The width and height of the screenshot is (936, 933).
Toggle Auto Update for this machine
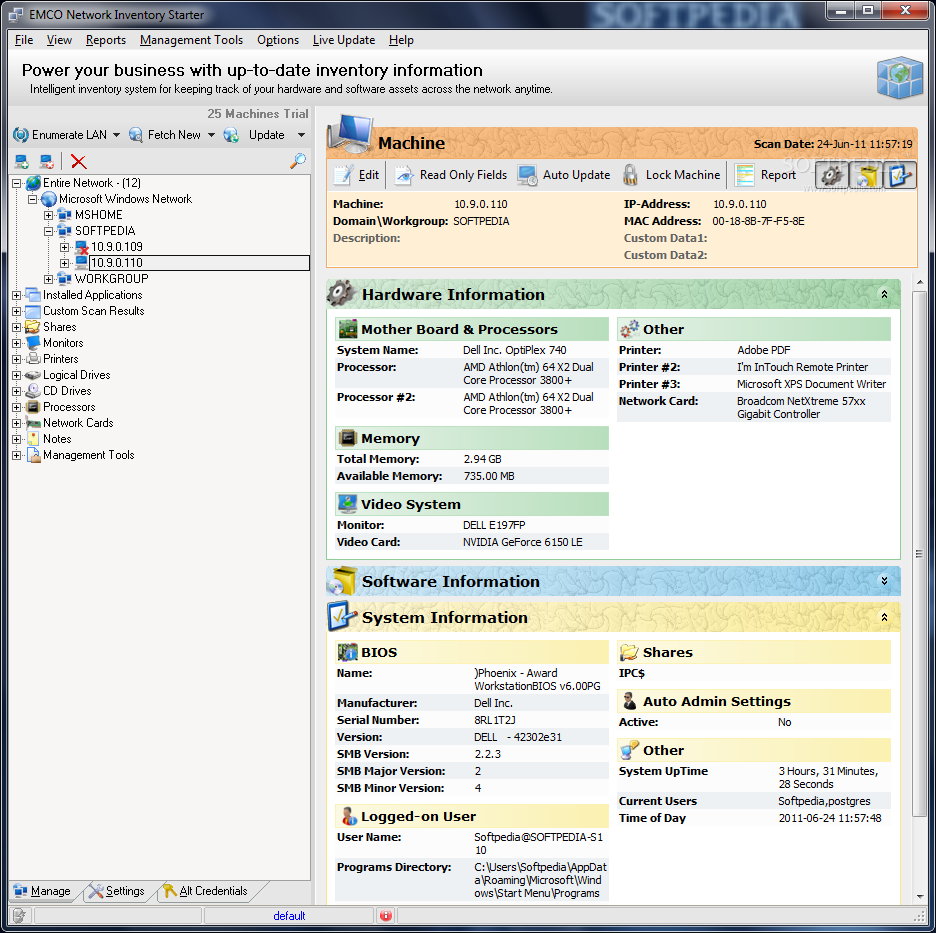(564, 175)
